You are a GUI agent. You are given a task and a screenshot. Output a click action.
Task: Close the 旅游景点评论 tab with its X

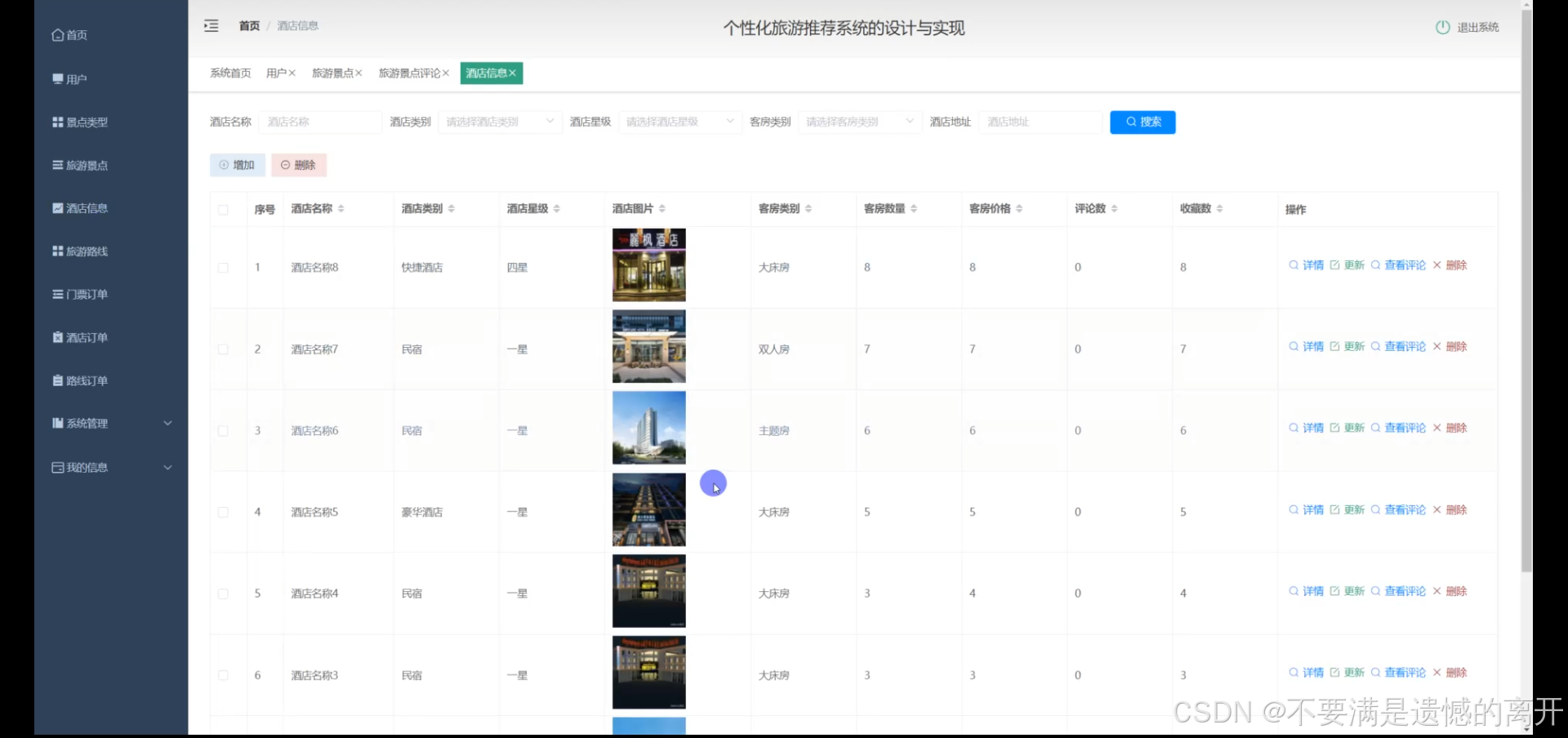click(x=446, y=73)
